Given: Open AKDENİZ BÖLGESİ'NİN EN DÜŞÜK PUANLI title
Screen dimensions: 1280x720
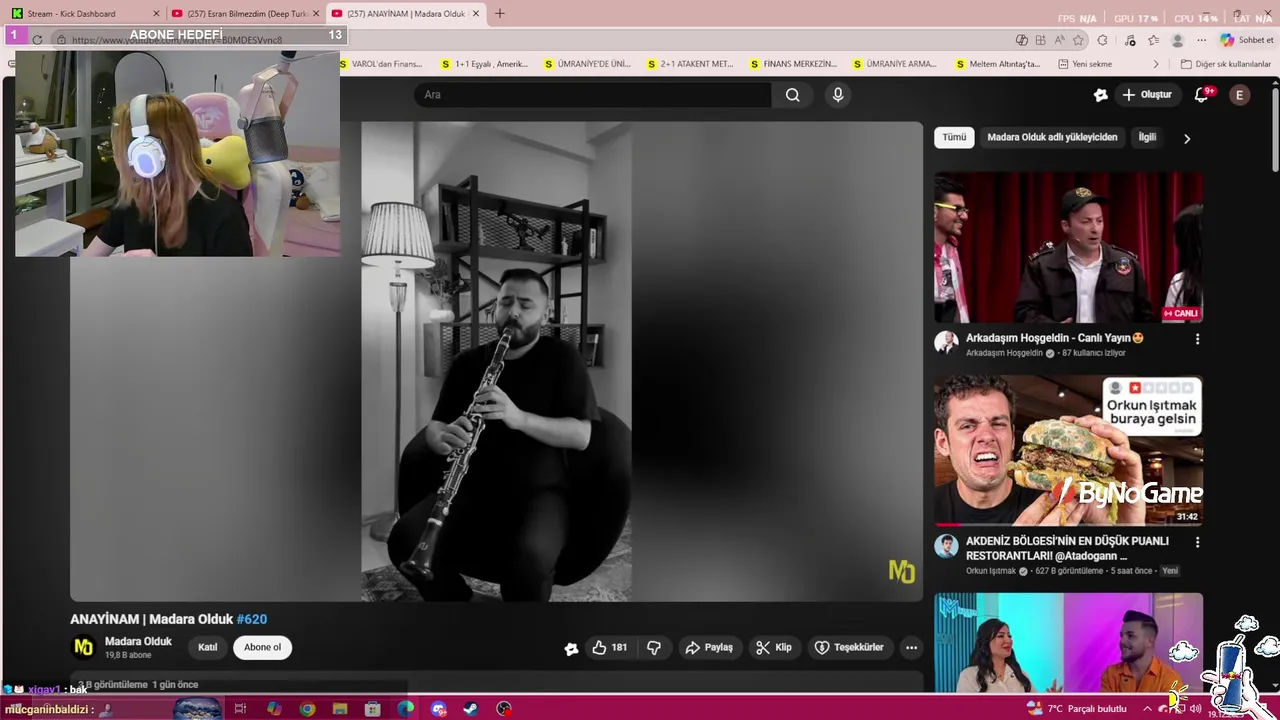Looking at the screenshot, I should (x=1067, y=548).
